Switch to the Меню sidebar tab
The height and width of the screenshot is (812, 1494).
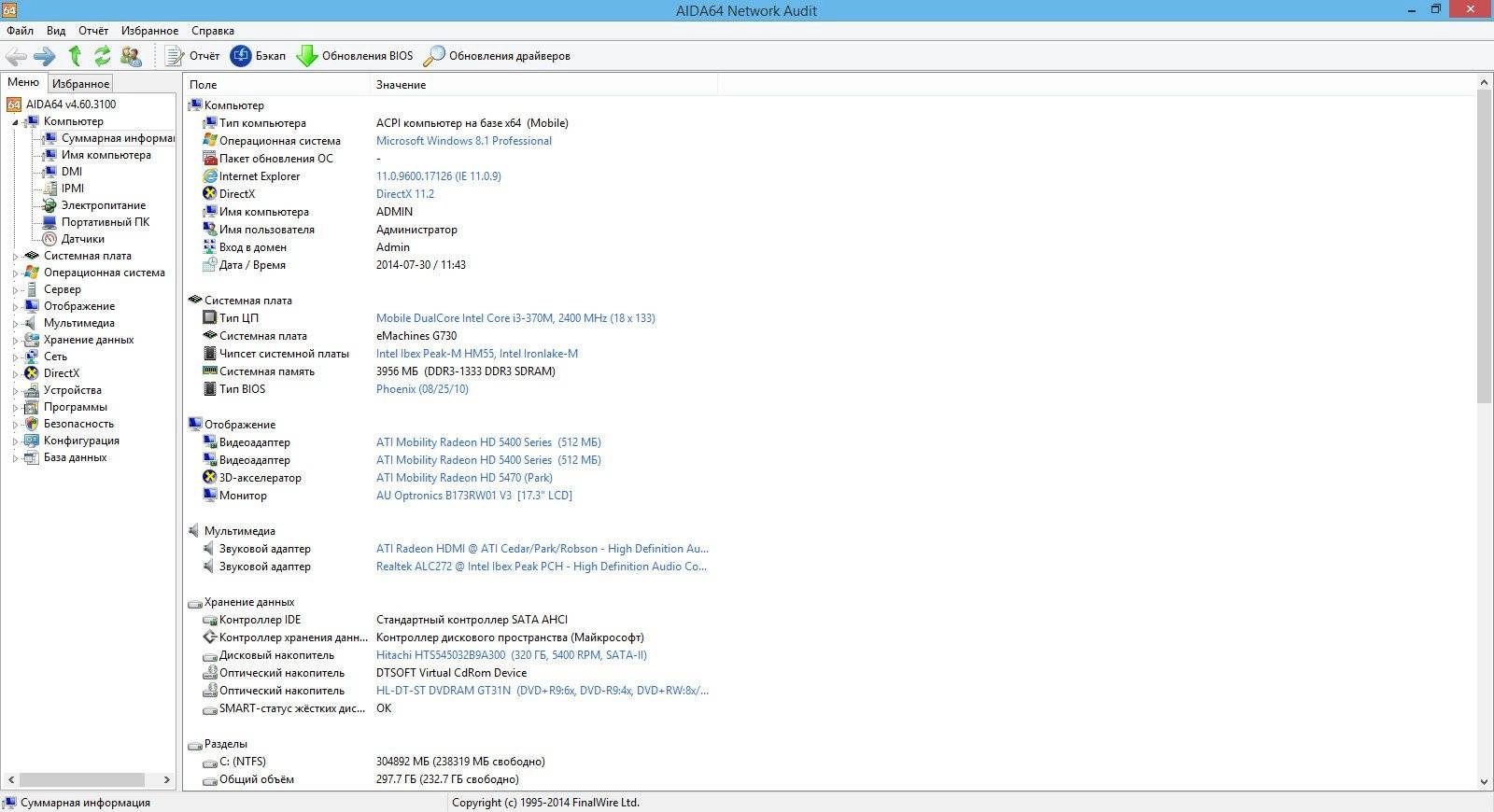(x=23, y=82)
